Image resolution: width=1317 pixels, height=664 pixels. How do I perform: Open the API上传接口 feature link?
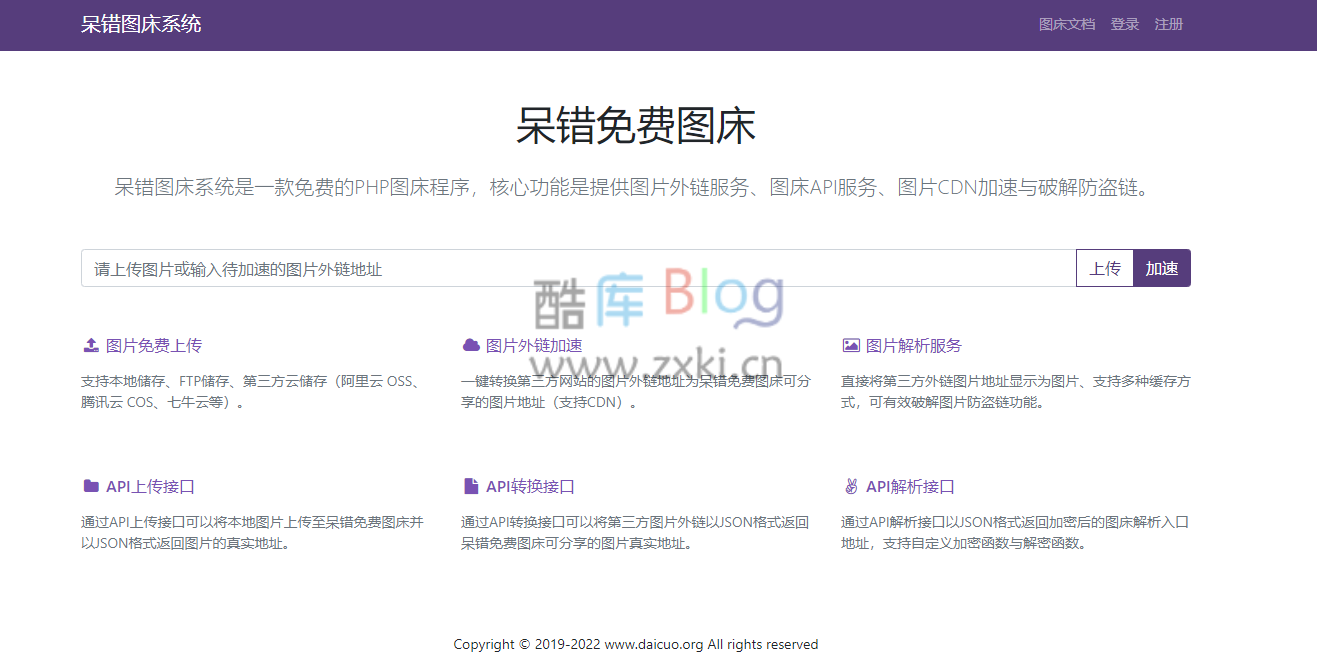coord(151,486)
